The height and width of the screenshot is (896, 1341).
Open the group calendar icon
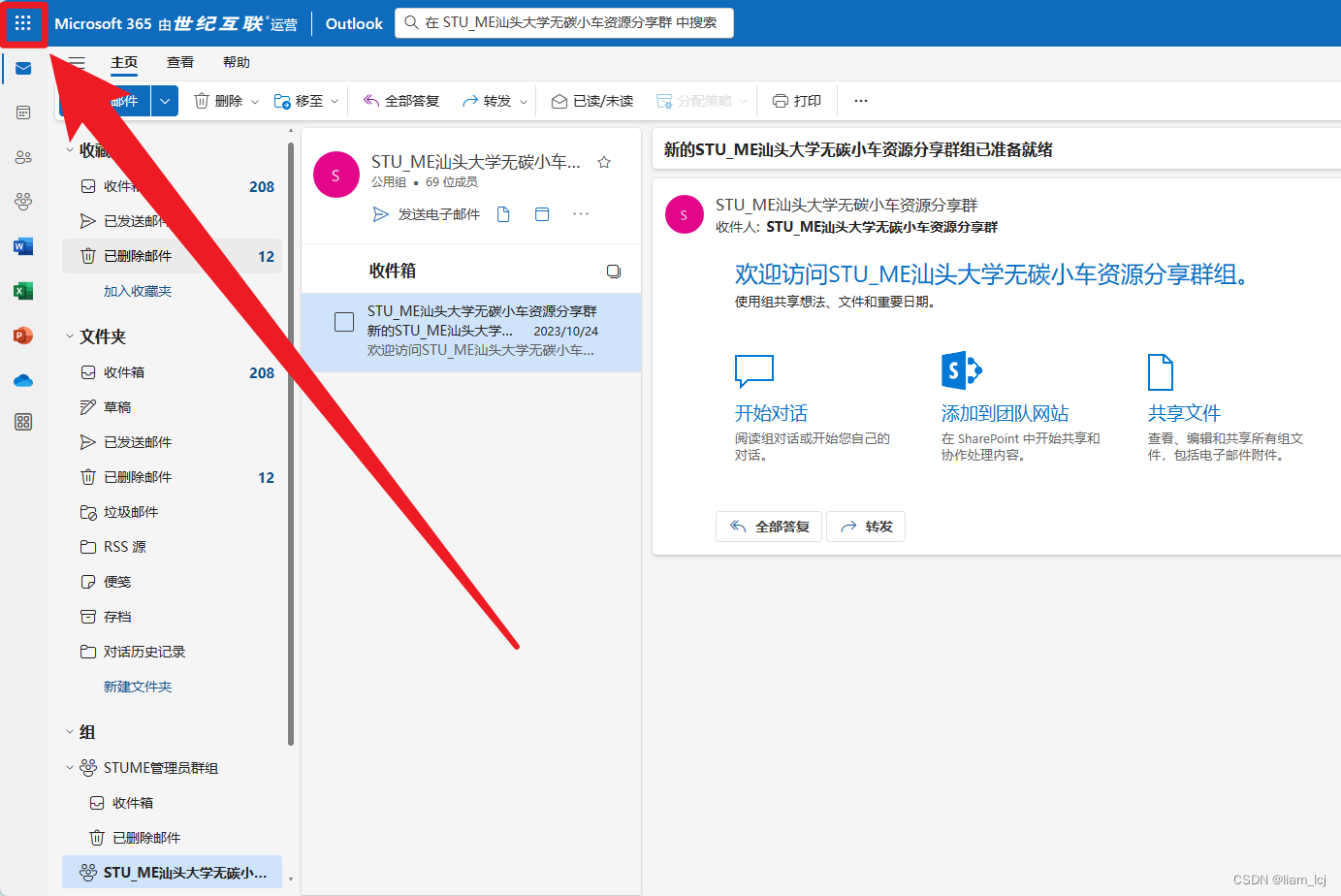pyautogui.click(x=542, y=214)
